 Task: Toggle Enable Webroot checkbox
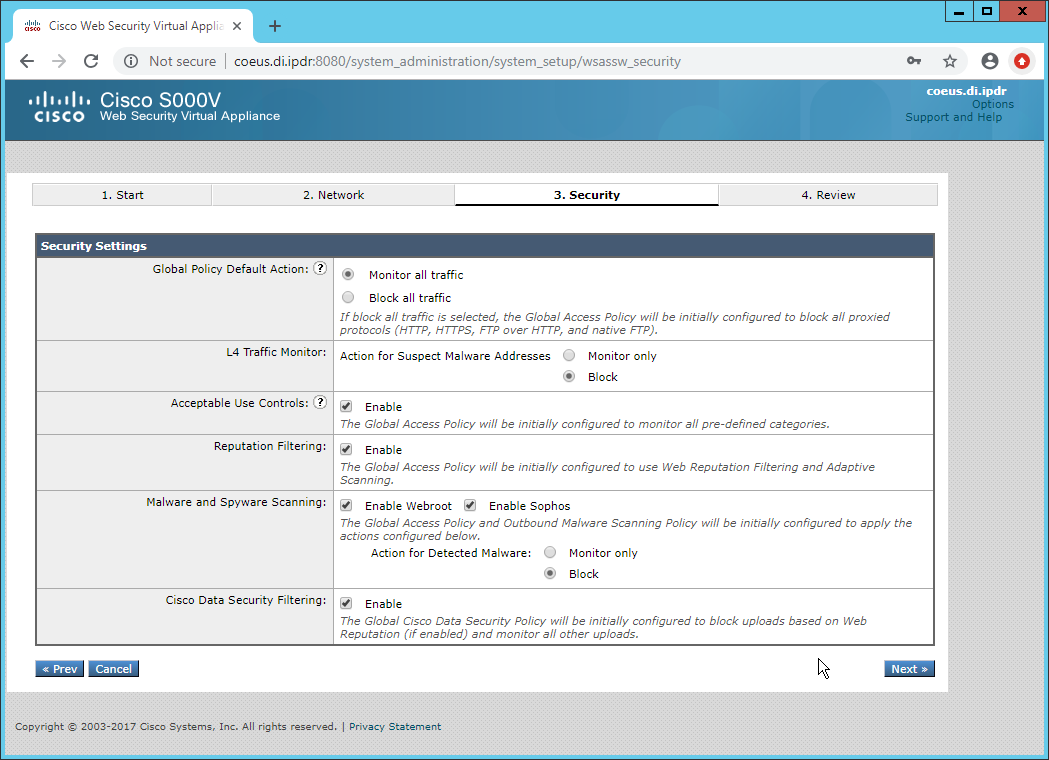click(346, 505)
